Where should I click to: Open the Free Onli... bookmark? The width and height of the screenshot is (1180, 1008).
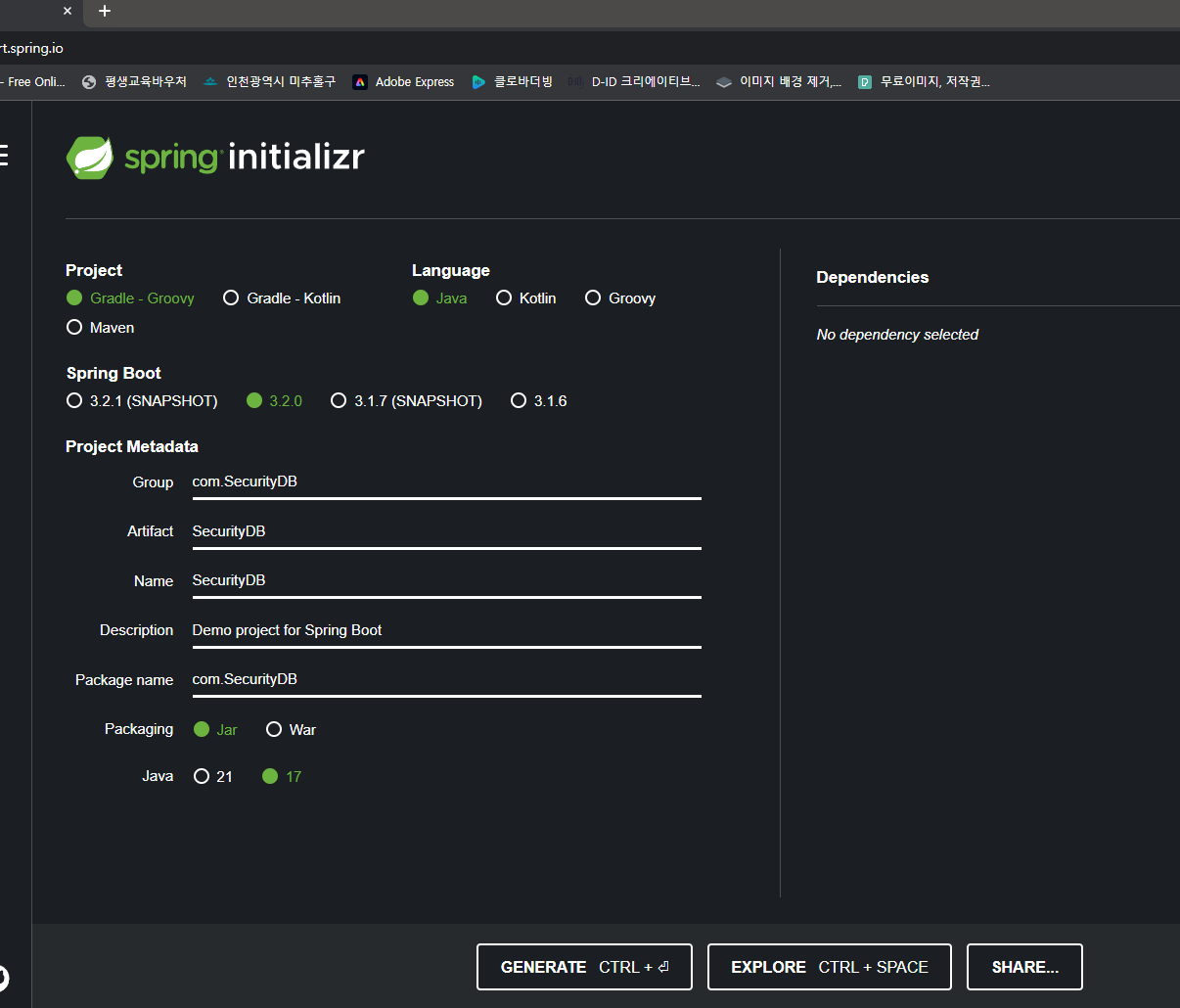(x=32, y=82)
